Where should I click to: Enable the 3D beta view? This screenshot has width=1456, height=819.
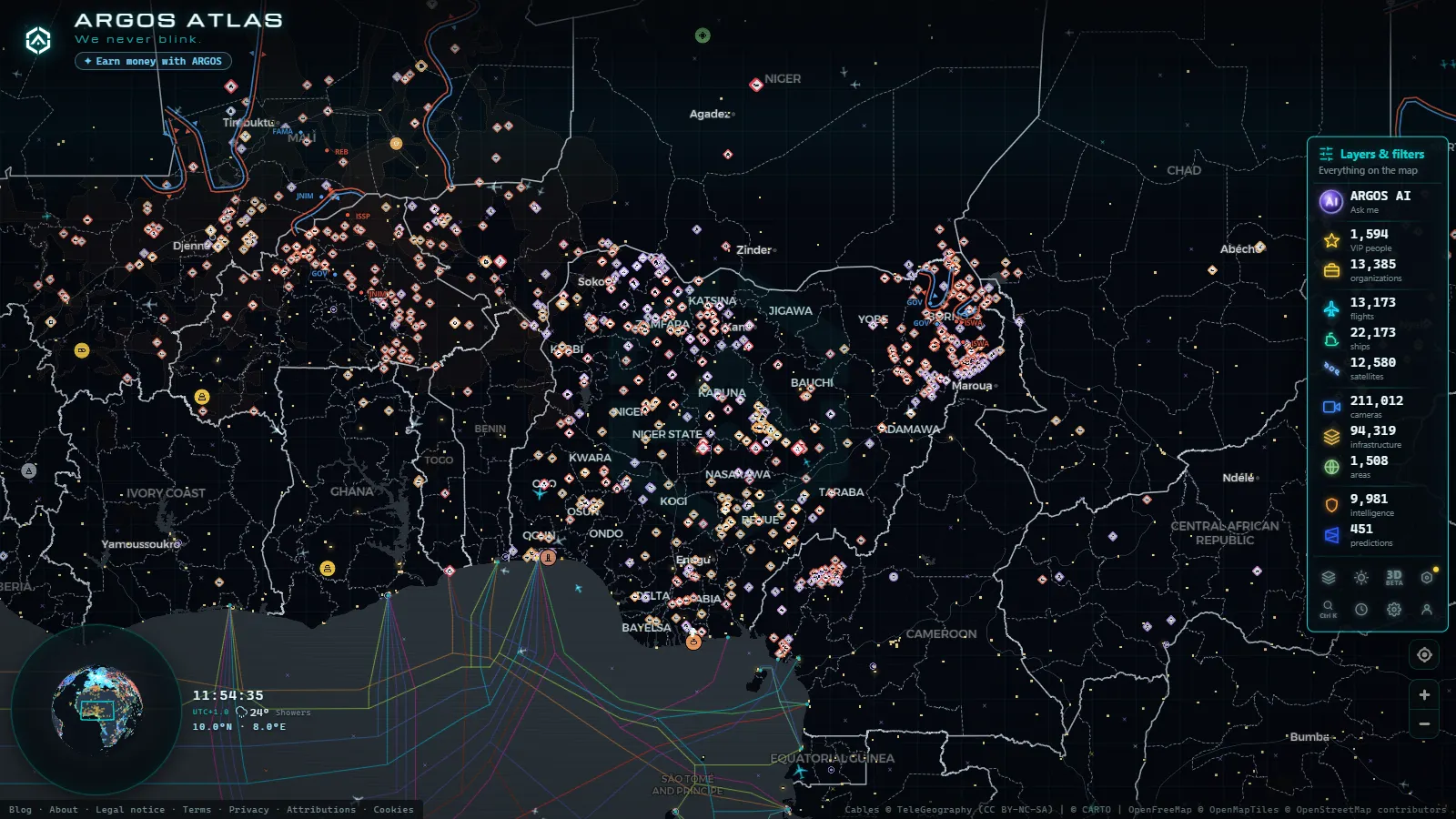coord(1394,578)
